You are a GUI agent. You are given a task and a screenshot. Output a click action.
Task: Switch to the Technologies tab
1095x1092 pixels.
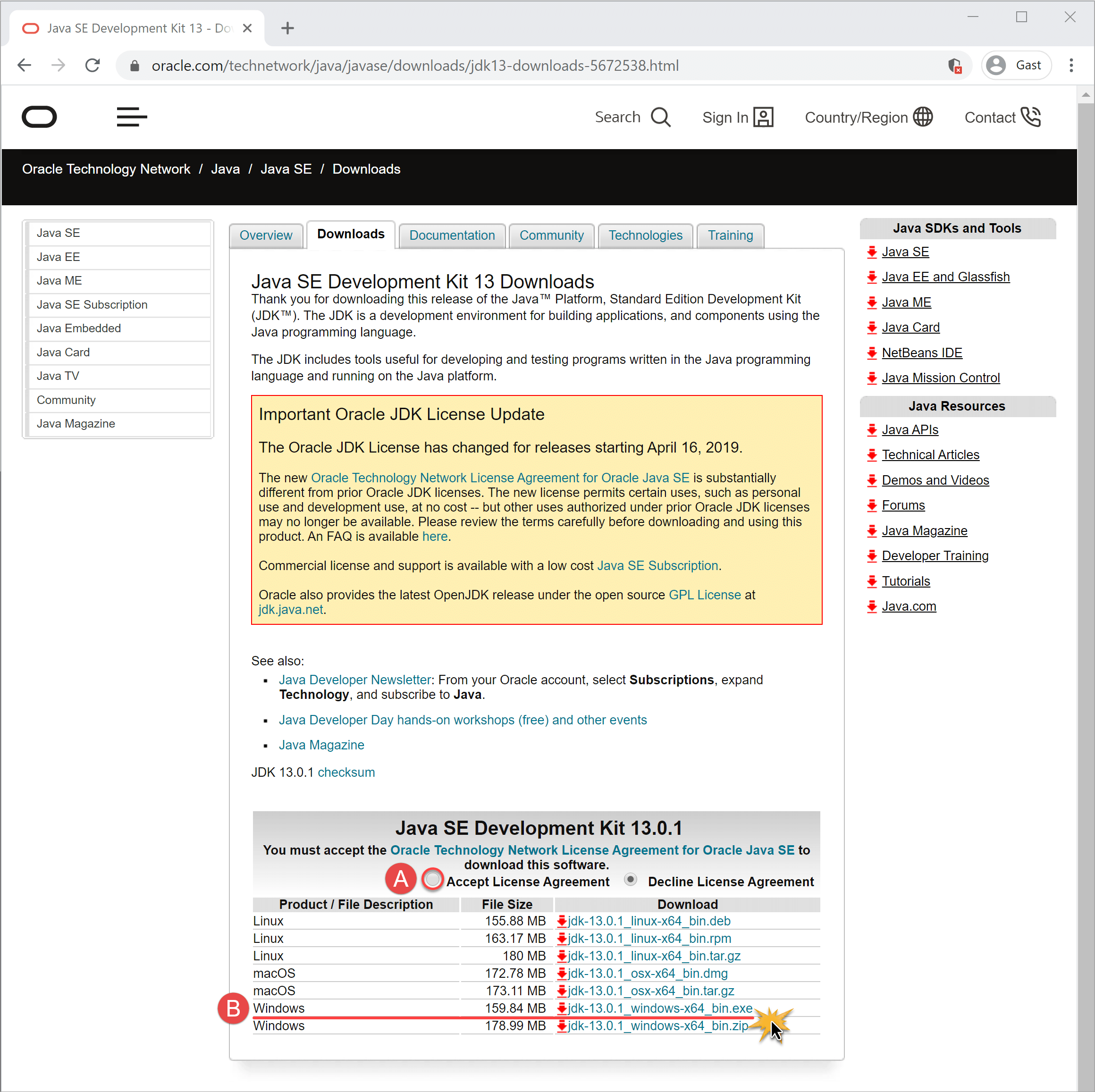pos(646,235)
